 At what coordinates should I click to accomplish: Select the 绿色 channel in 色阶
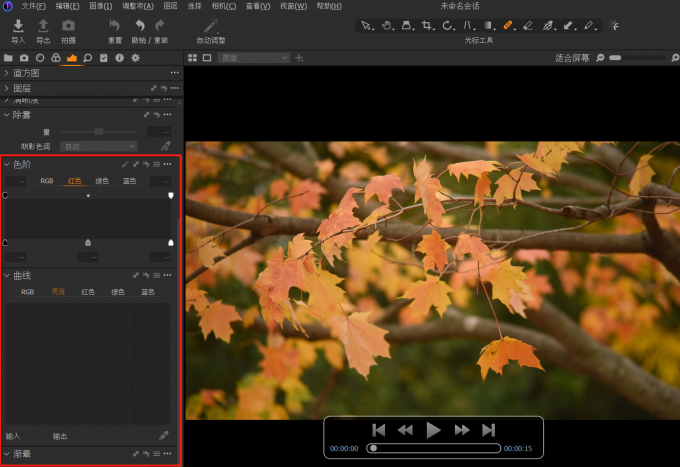102,181
